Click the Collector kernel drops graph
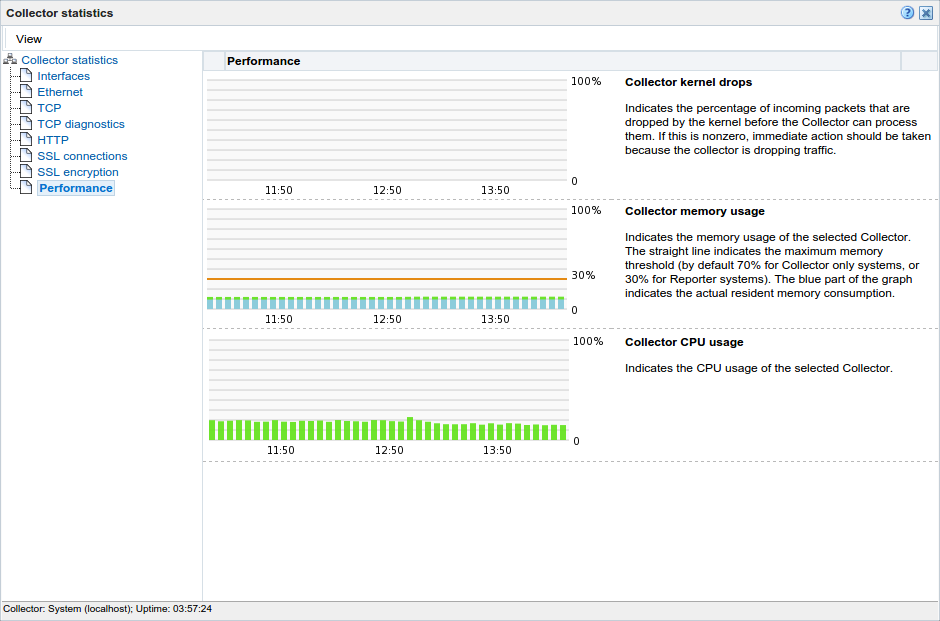Viewport: 940px width, 621px height. [x=387, y=130]
